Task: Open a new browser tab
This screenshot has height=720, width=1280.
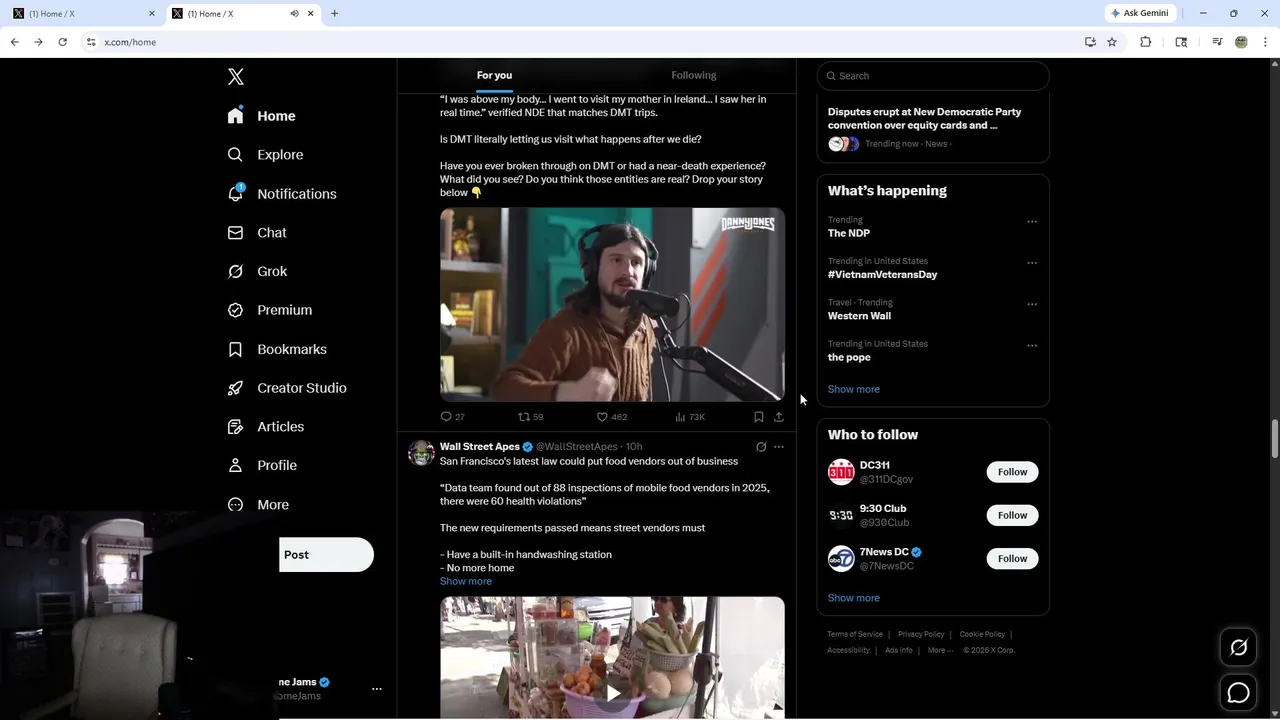Action: (x=334, y=13)
